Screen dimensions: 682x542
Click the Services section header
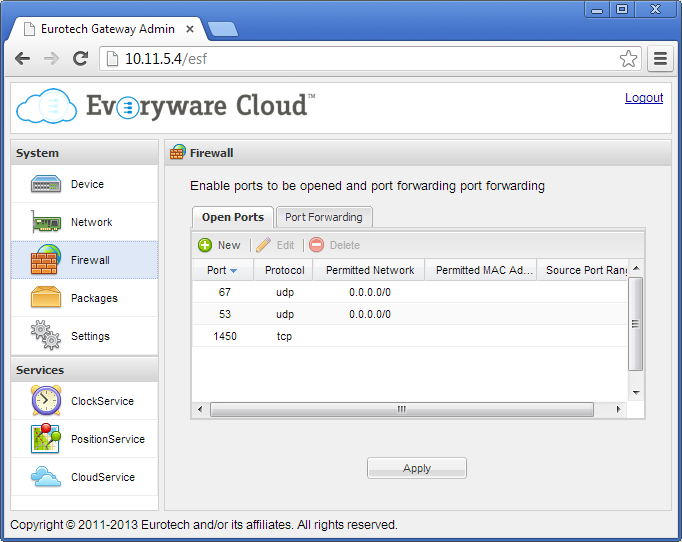click(x=84, y=370)
